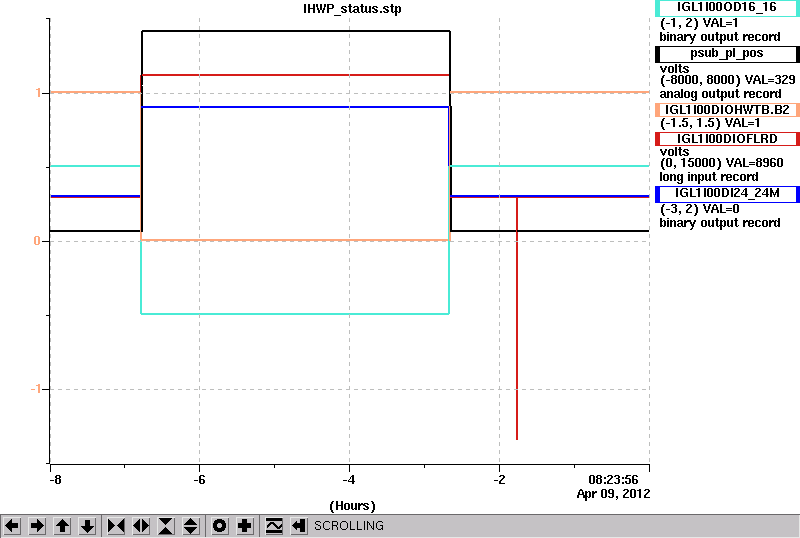Click the IHWP_status.stp plot title

coord(352,9)
